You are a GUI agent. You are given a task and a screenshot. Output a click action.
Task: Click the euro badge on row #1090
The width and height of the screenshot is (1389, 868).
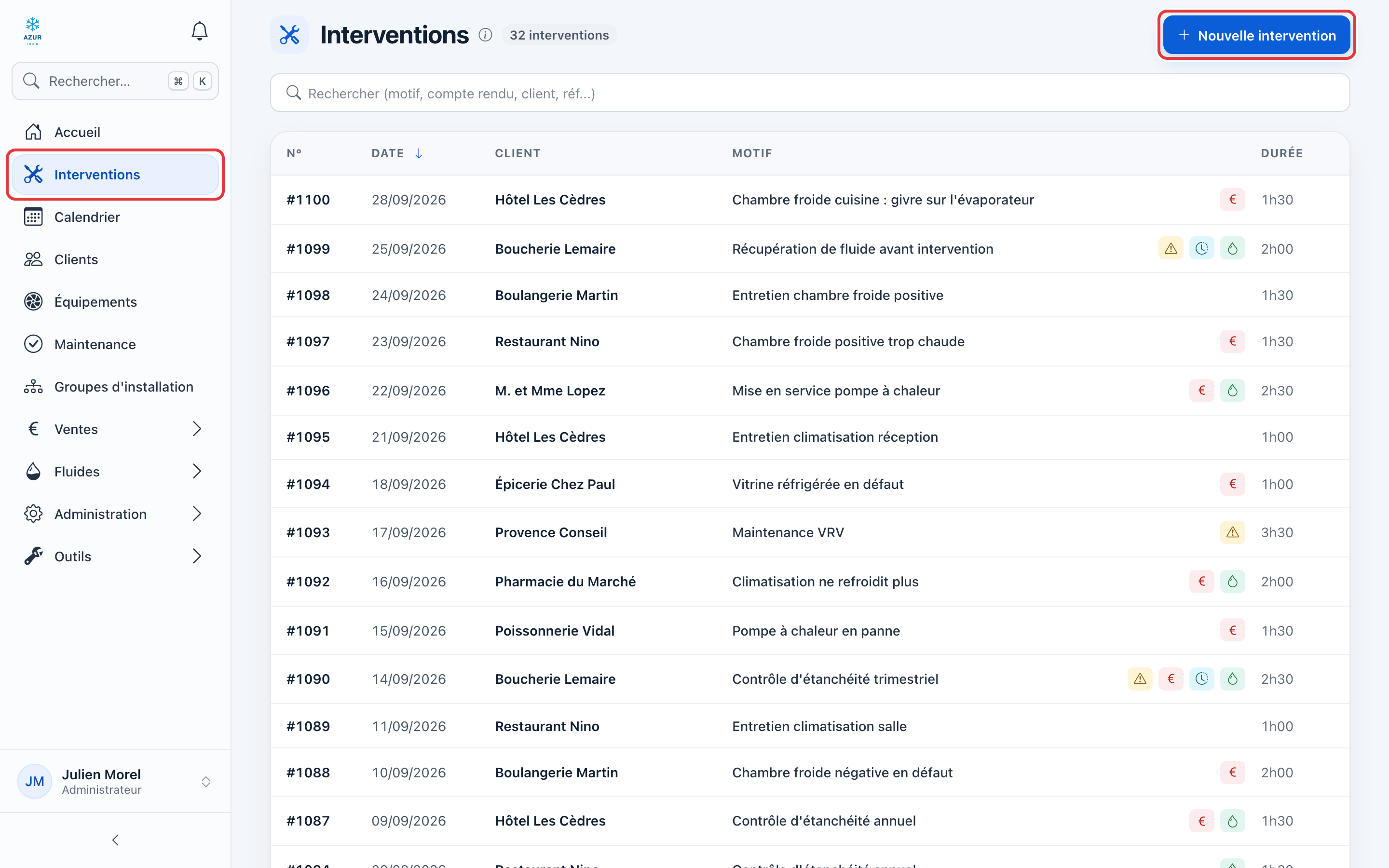(x=1171, y=679)
